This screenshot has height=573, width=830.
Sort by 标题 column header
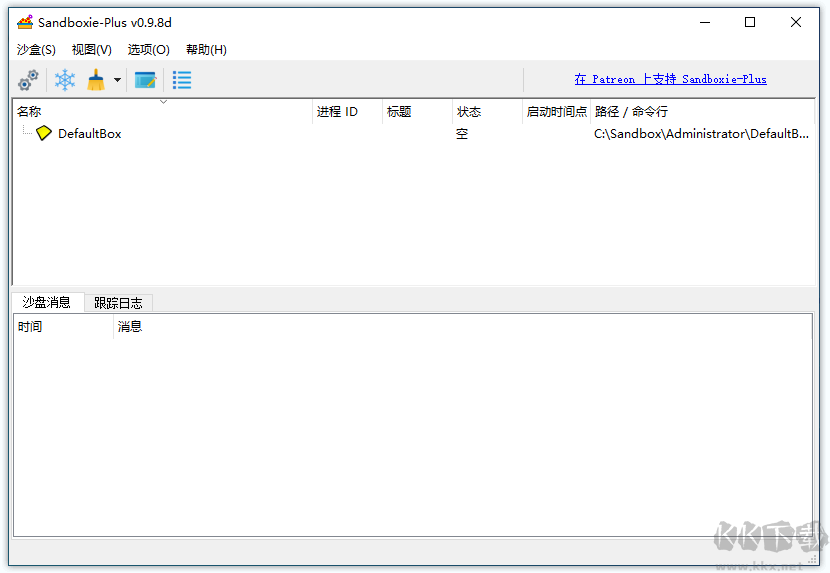click(417, 112)
